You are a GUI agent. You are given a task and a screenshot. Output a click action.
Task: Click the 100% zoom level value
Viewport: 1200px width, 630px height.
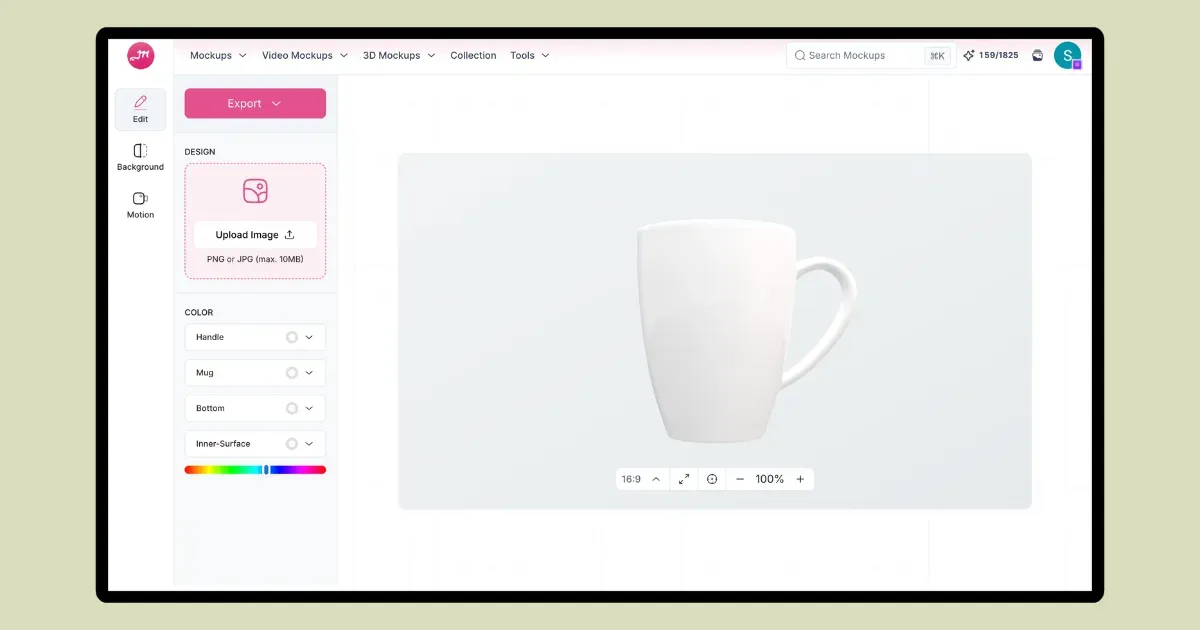click(770, 479)
